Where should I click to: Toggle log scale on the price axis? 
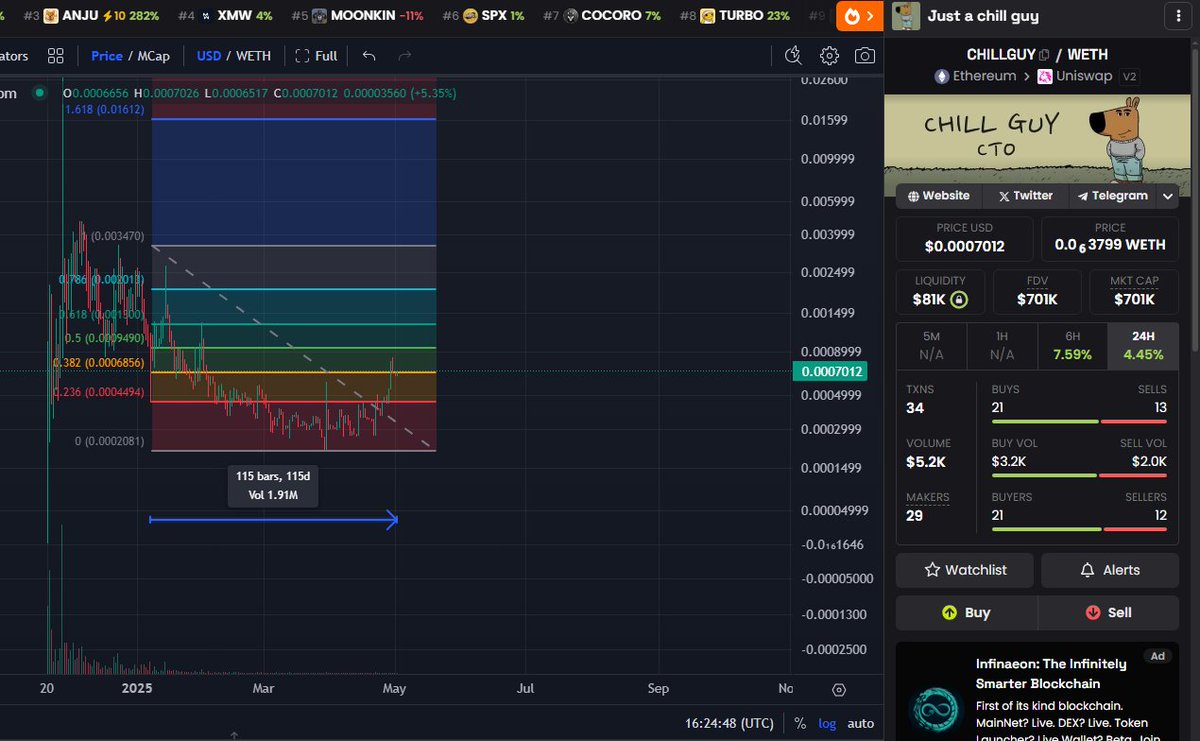(827, 723)
